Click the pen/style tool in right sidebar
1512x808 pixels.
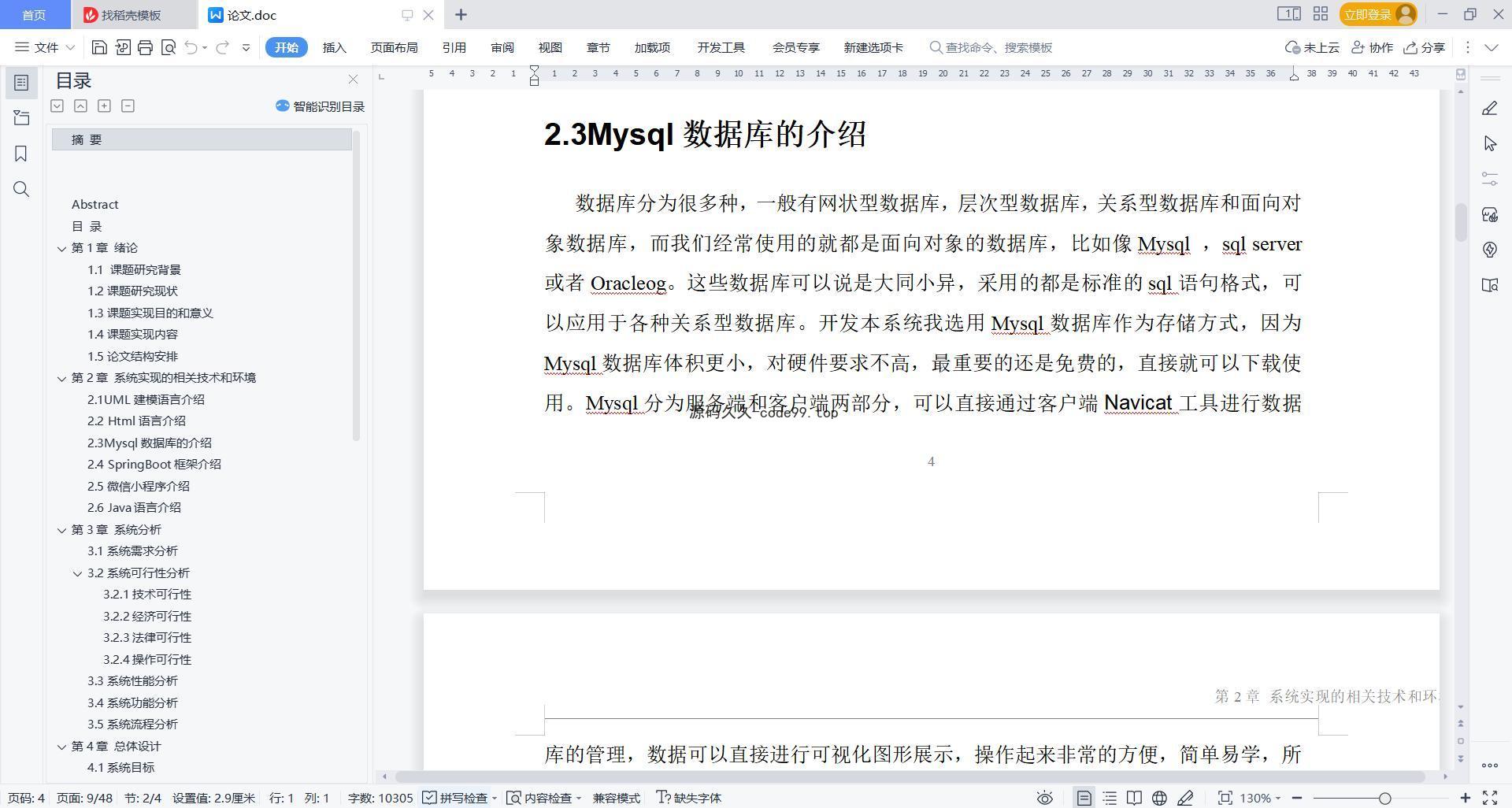pos(1489,109)
